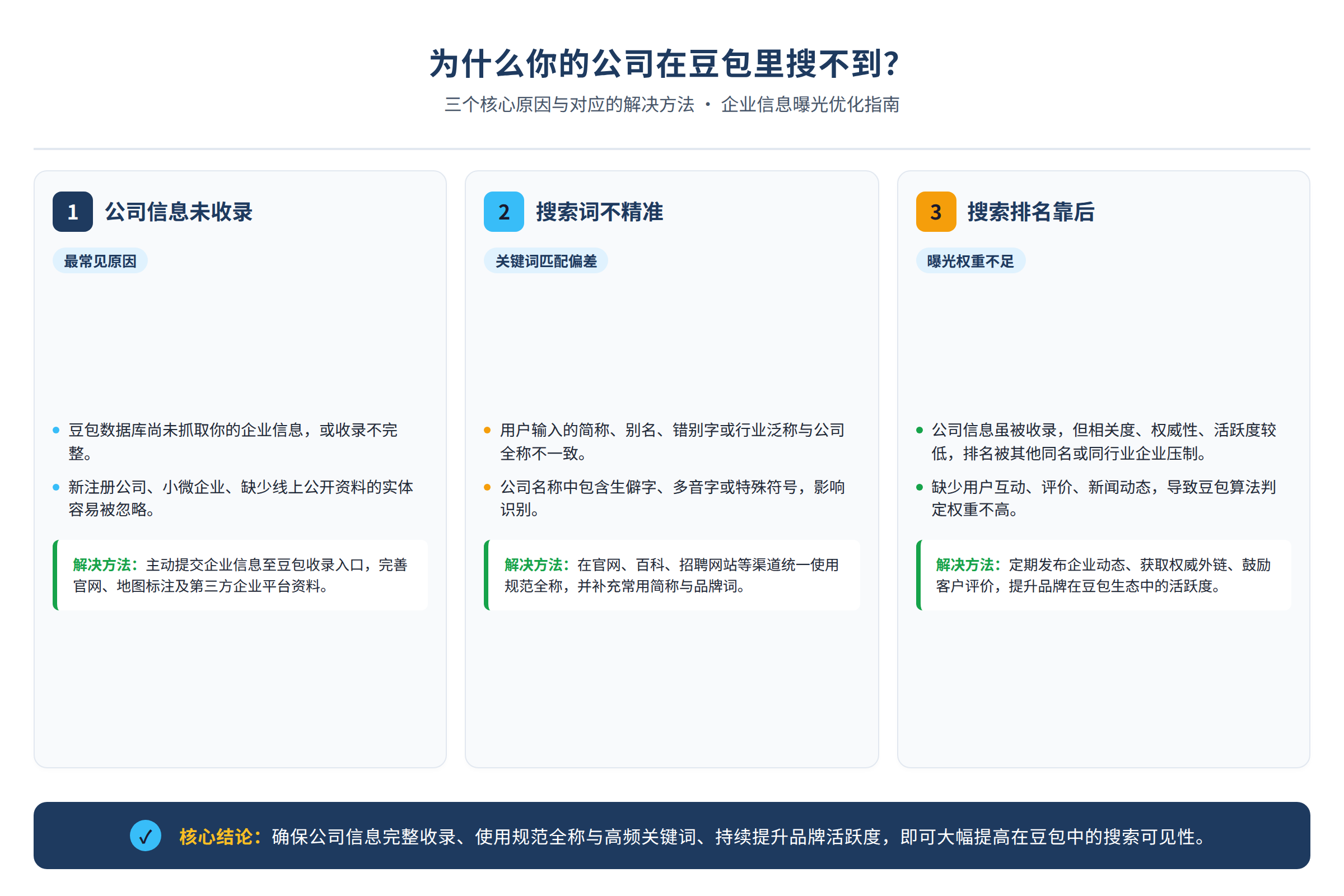Click the main title 为什么你的公司在豆包里搜不到?

665,63
